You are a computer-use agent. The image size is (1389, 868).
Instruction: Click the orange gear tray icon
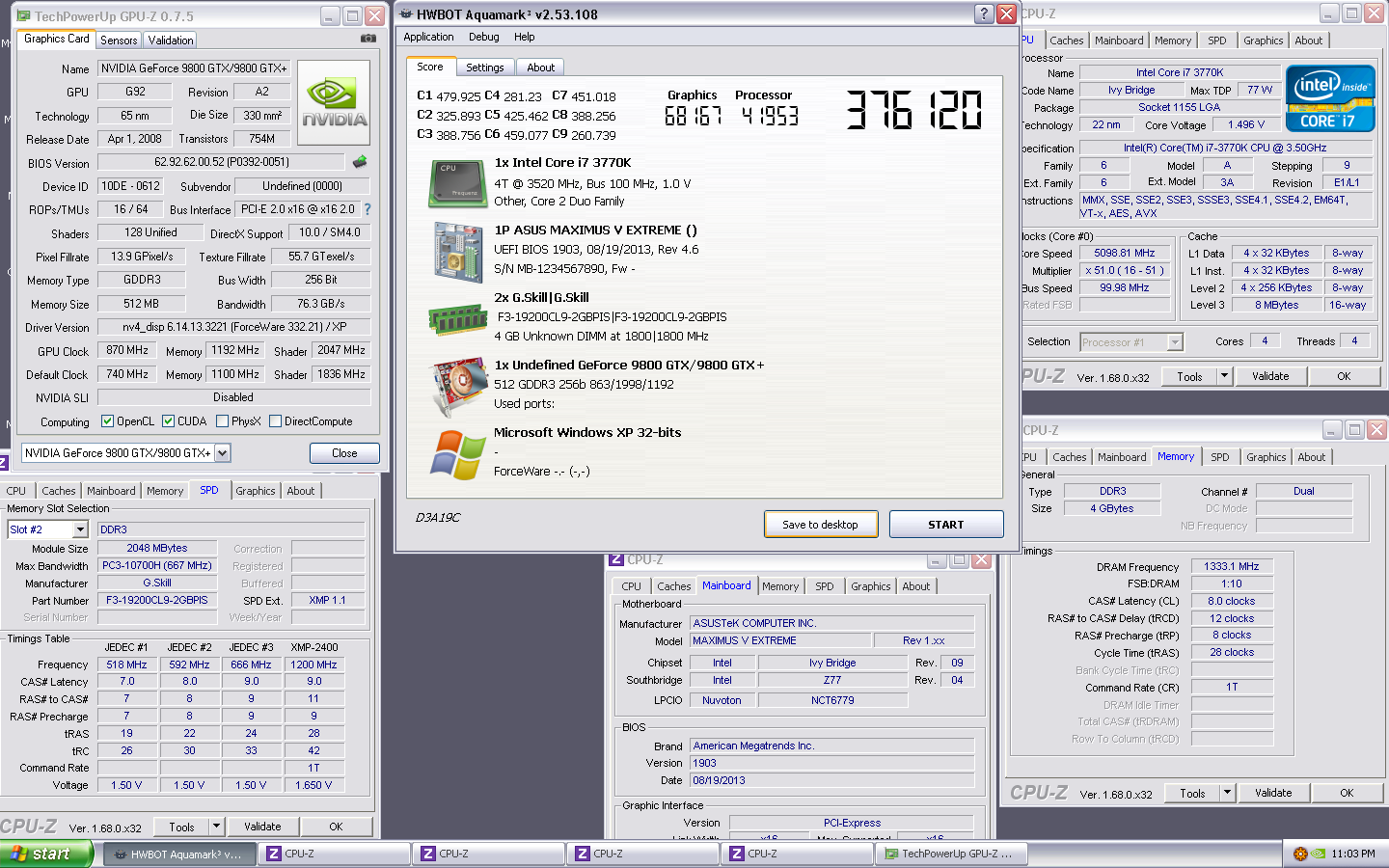pyautogui.click(x=1299, y=854)
